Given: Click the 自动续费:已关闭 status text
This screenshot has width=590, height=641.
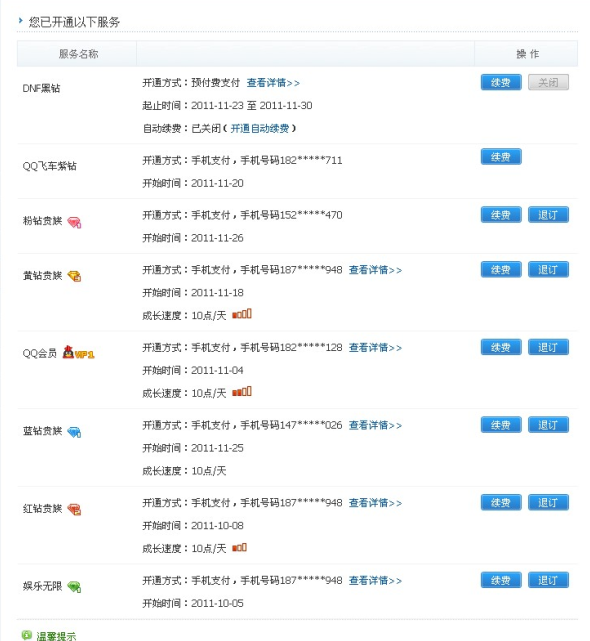Looking at the screenshot, I should (182, 129).
